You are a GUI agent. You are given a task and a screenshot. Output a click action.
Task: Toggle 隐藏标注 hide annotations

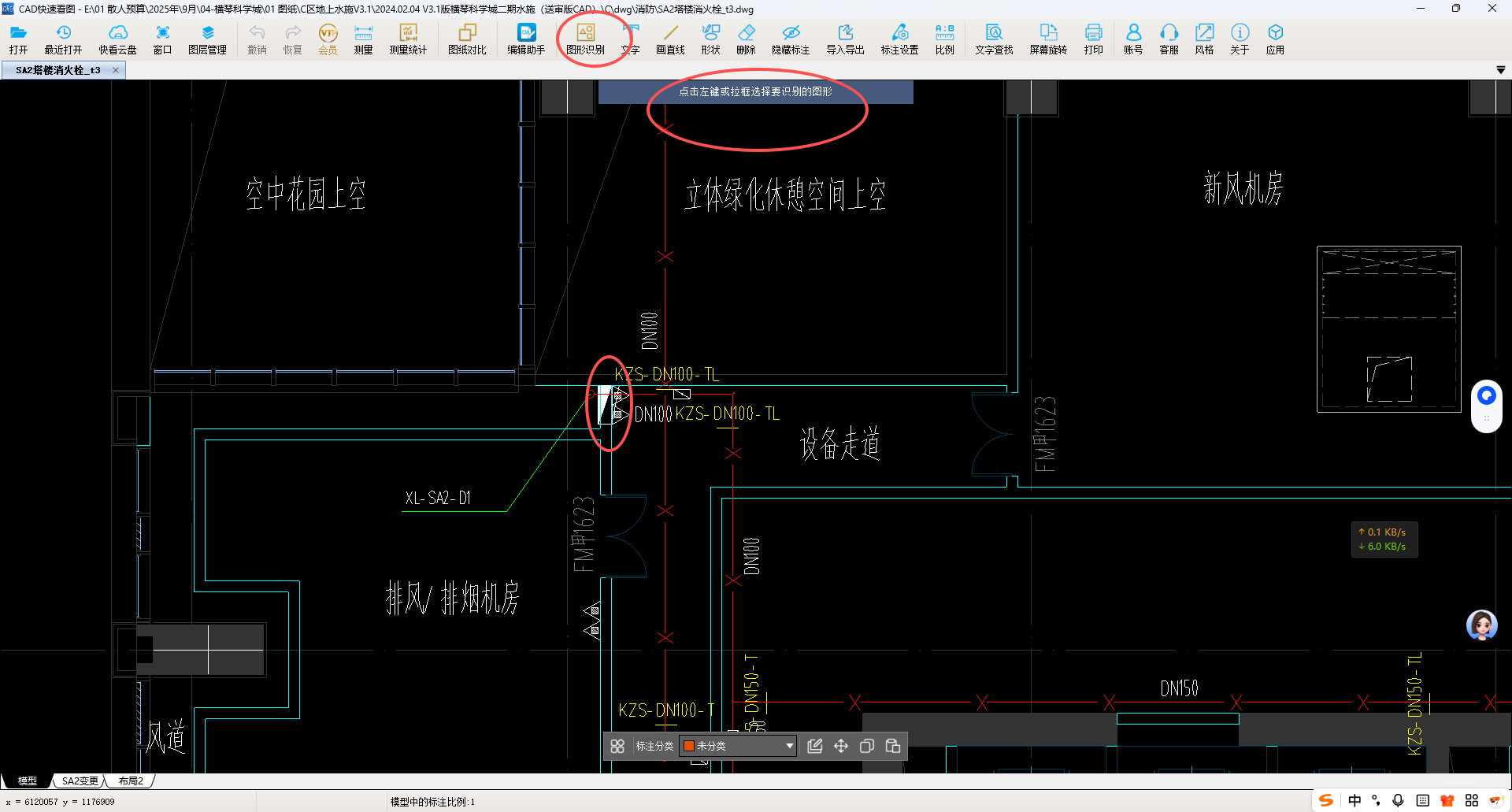[791, 39]
